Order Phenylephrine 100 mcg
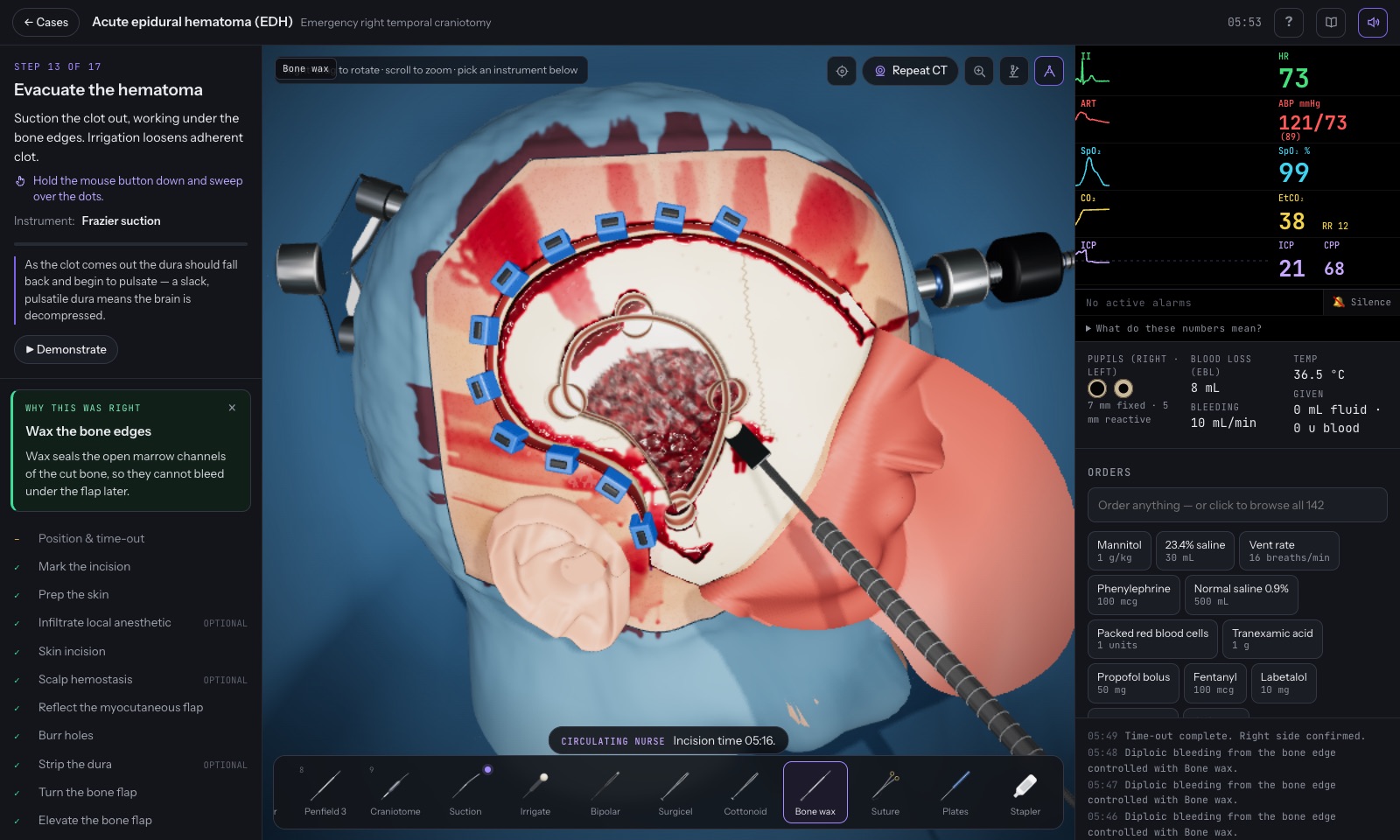Image resolution: width=1400 pixels, height=840 pixels. click(x=1133, y=595)
